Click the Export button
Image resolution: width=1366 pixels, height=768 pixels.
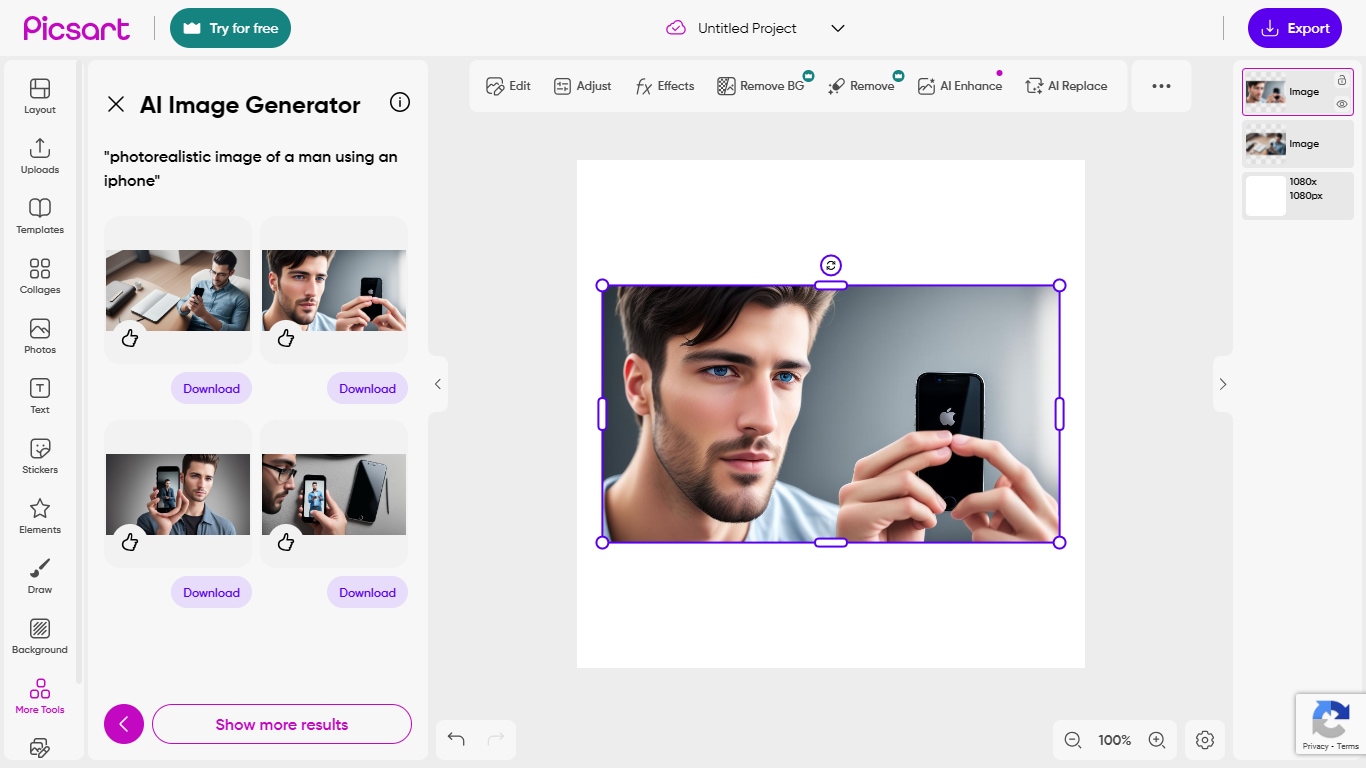tap(1294, 28)
